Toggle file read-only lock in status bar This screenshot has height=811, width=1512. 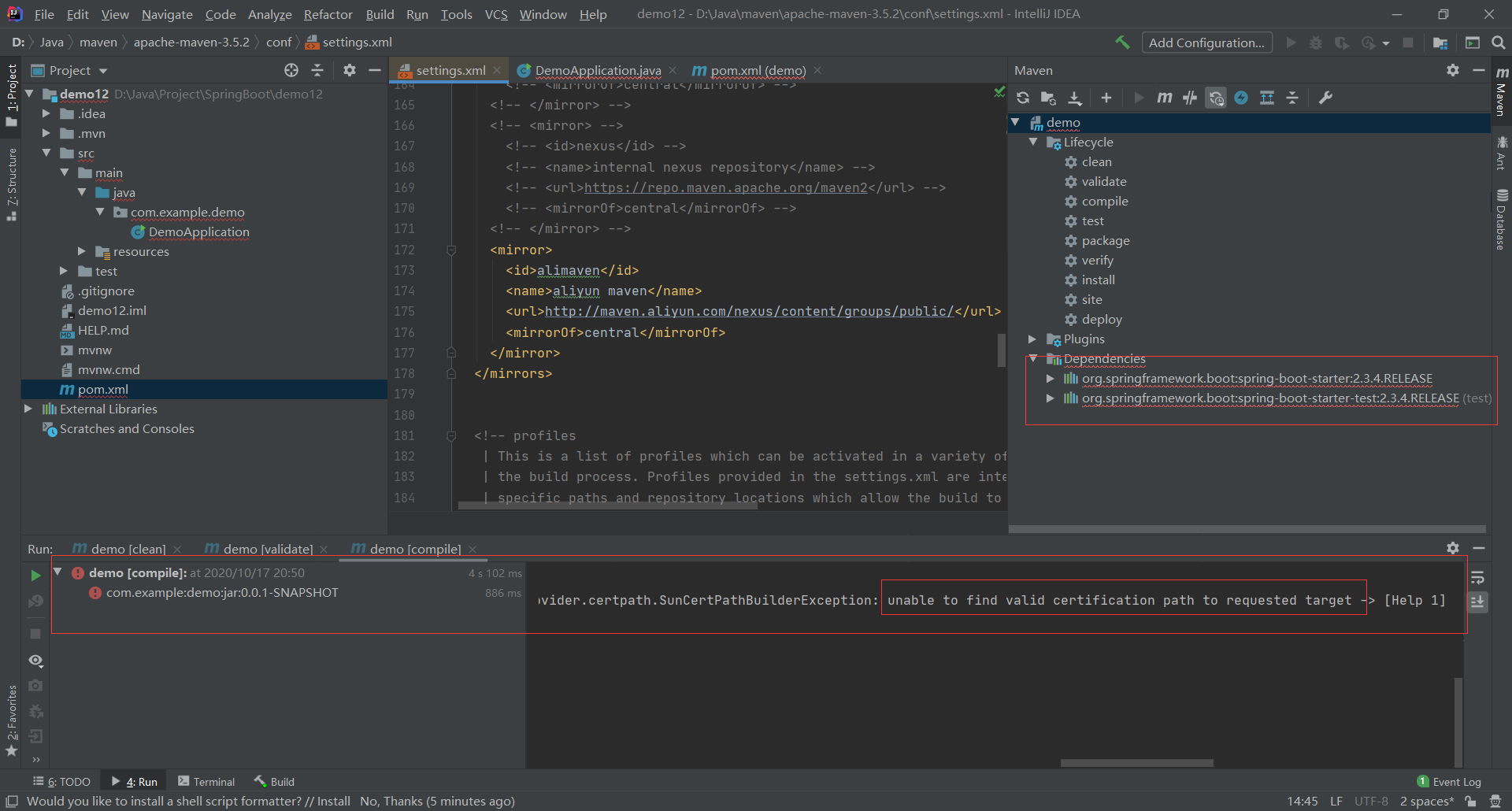pos(1470,802)
